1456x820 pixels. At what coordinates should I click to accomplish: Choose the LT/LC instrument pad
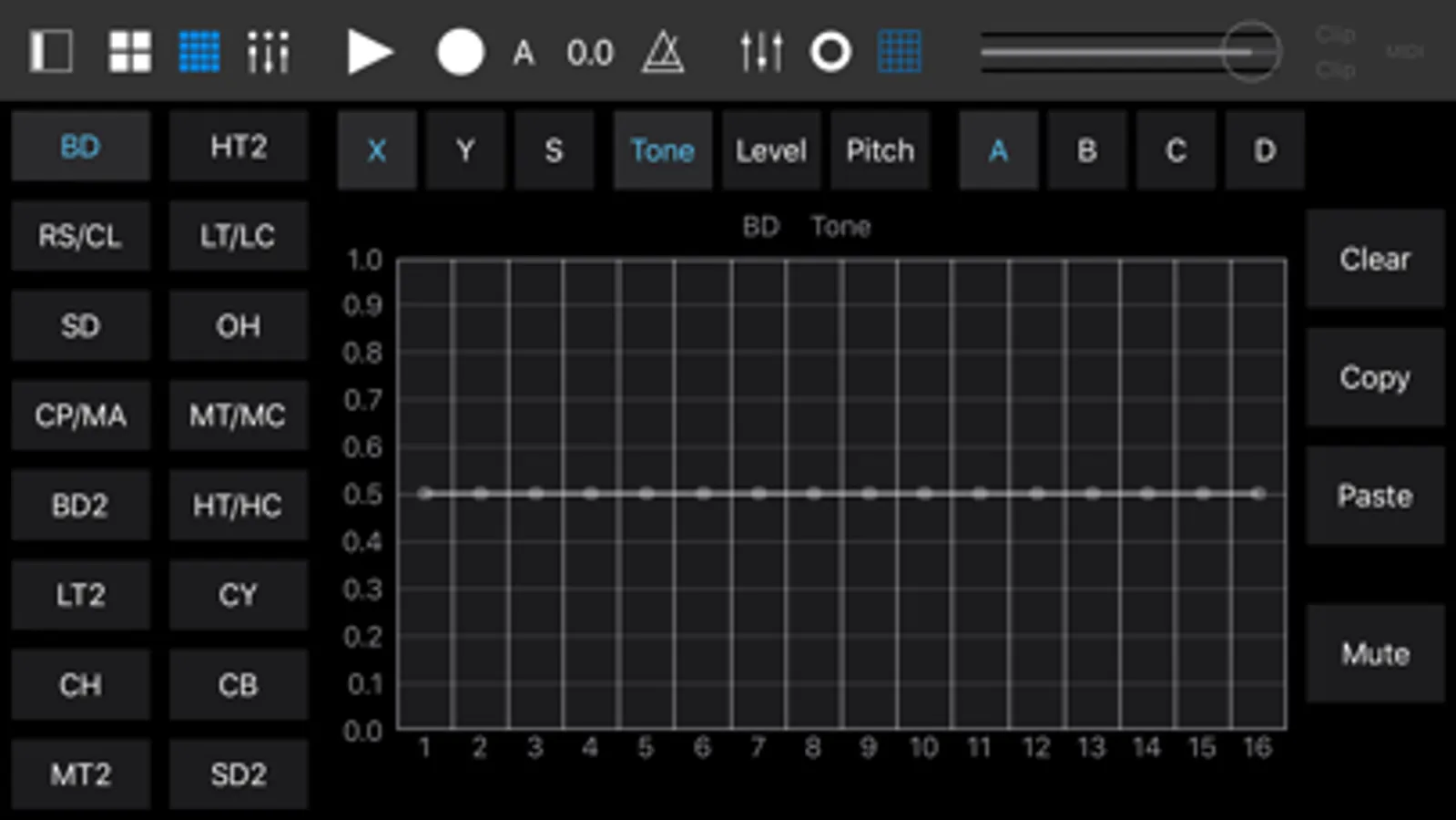pyautogui.click(x=239, y=236)
